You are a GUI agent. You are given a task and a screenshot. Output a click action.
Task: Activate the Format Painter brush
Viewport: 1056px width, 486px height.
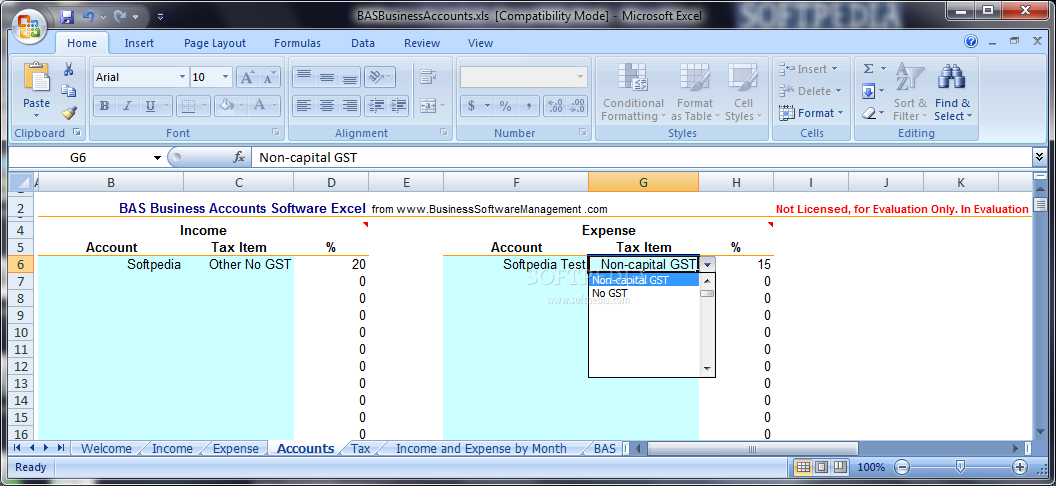click(x=68, y=112)
